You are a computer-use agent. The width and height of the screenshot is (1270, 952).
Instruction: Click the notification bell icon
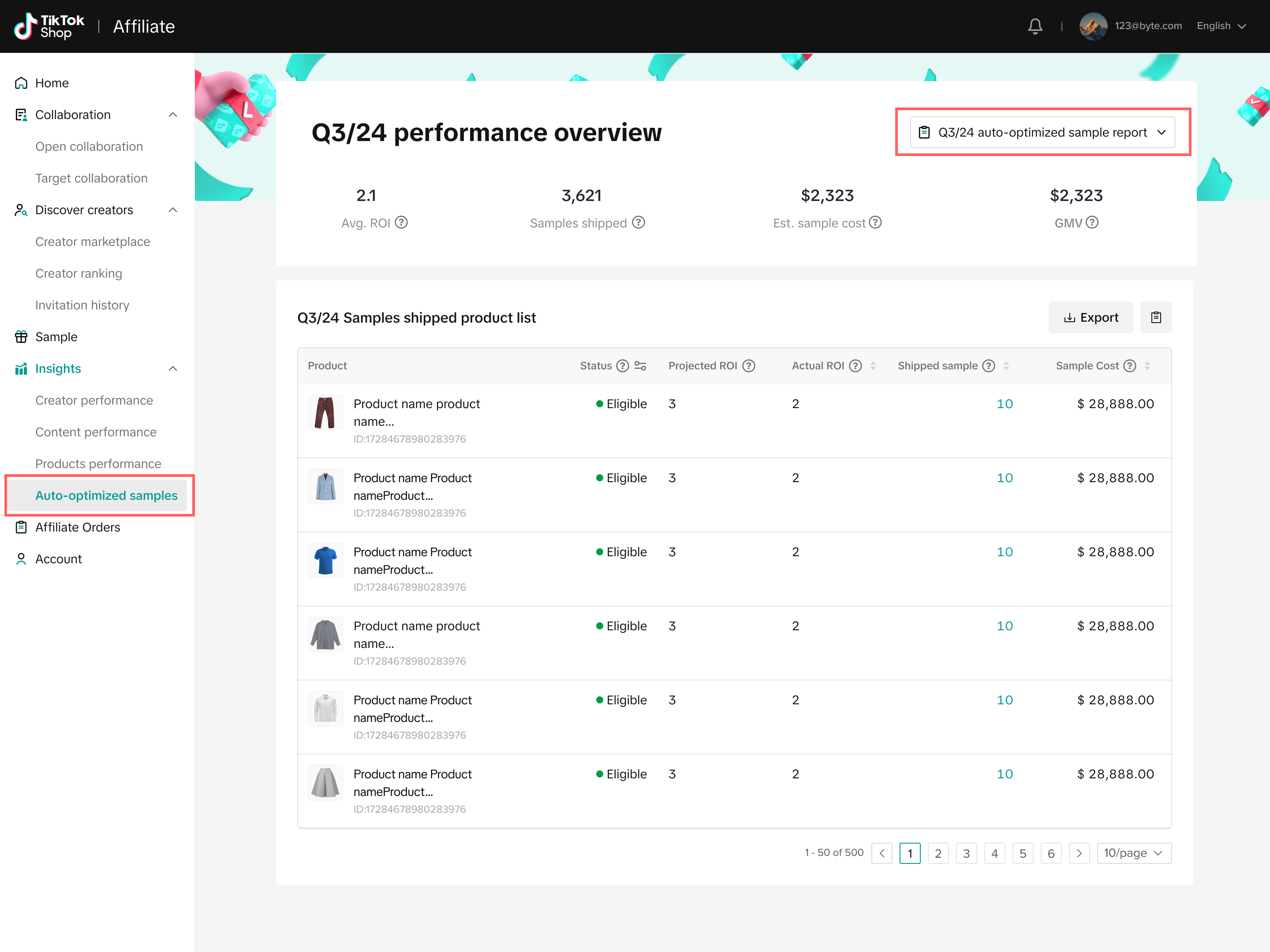tap(1035, 26)
